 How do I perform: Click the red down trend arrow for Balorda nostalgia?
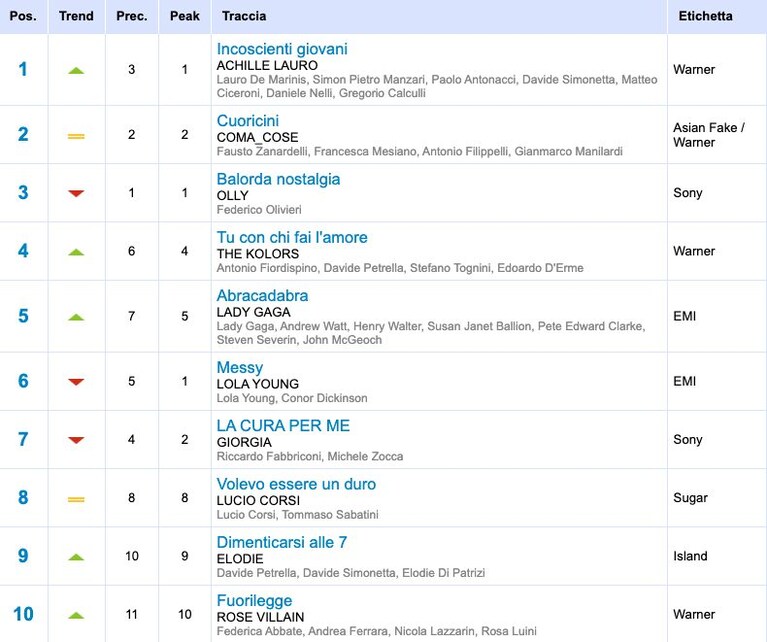click(x=76, y=193)
